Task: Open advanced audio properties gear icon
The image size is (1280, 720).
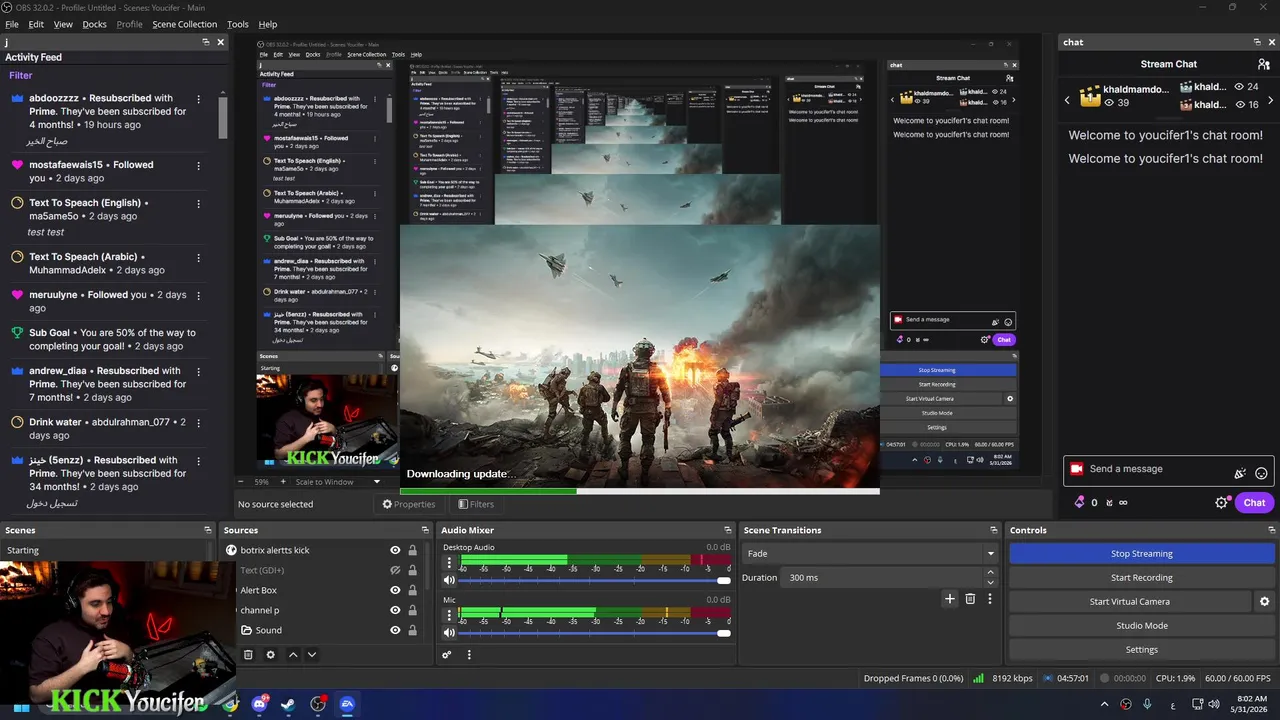Action: tap(447, 655)
